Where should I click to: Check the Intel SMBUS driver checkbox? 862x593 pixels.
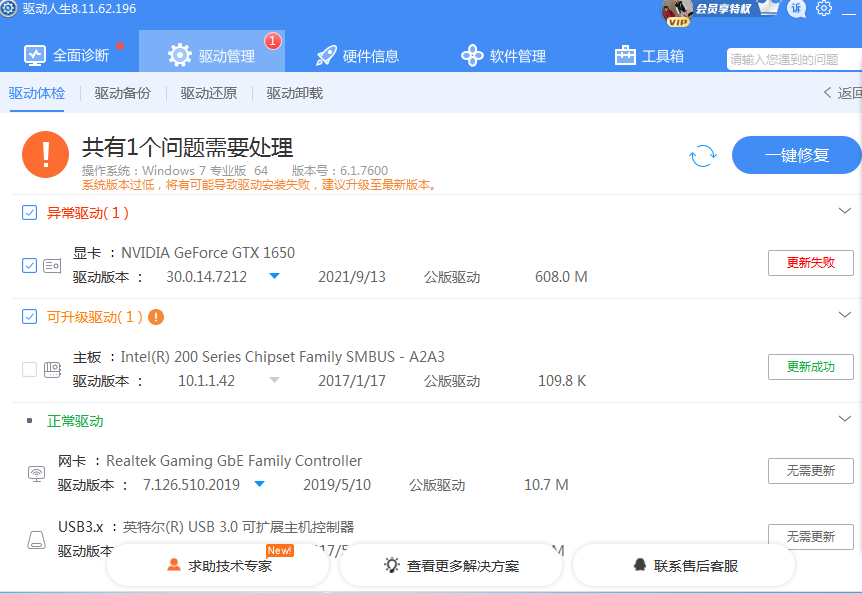click(x=29, y=369)
